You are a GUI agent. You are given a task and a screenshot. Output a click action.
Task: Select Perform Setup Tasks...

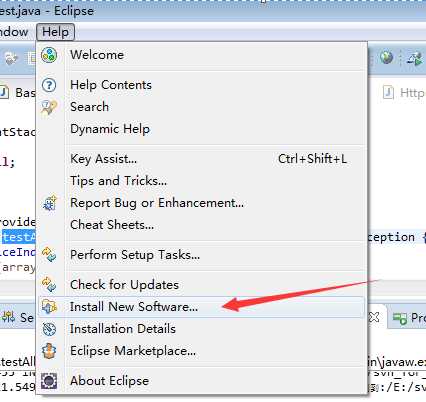(x=201, y=255)
